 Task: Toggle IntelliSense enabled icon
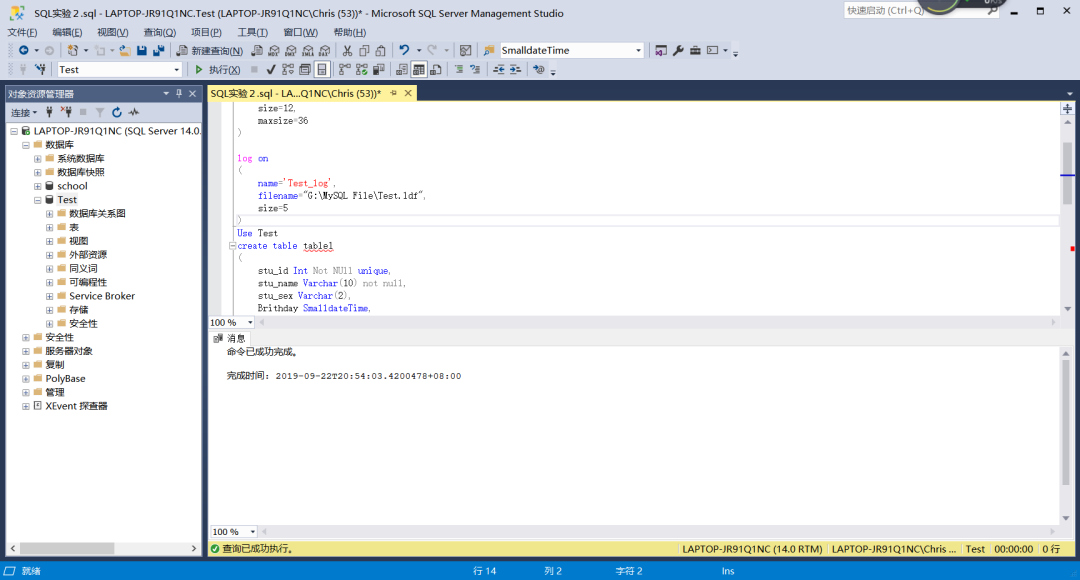(322, 70)
